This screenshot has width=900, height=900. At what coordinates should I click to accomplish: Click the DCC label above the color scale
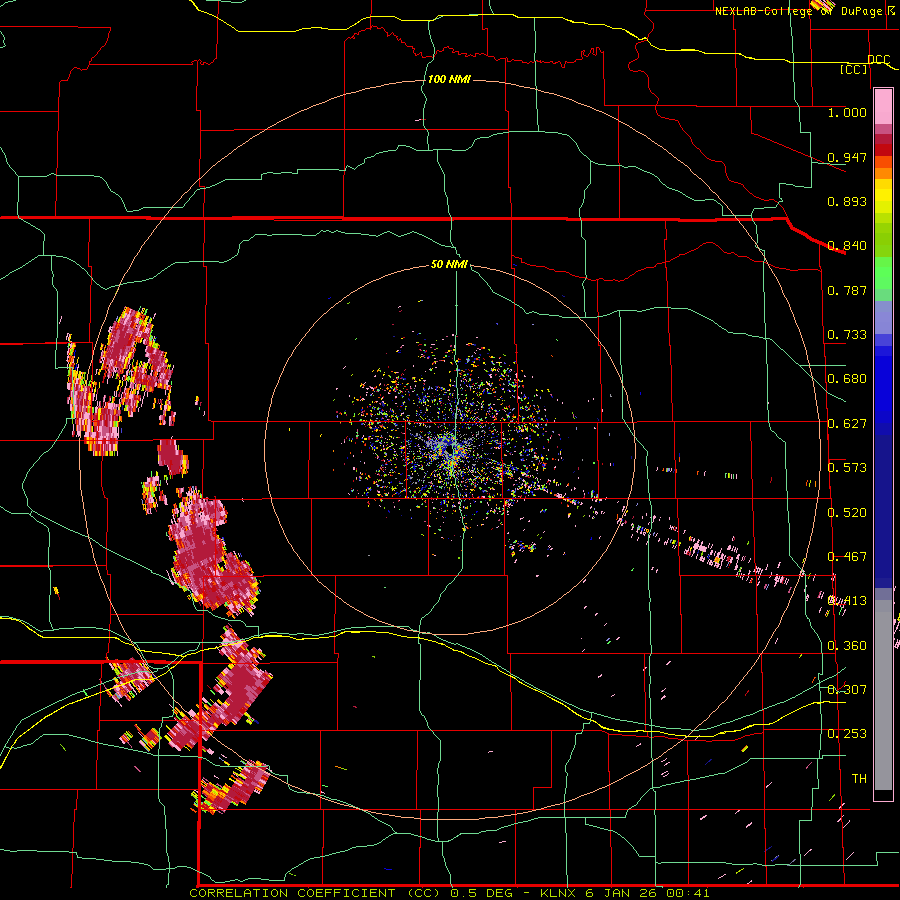[878, 59]
